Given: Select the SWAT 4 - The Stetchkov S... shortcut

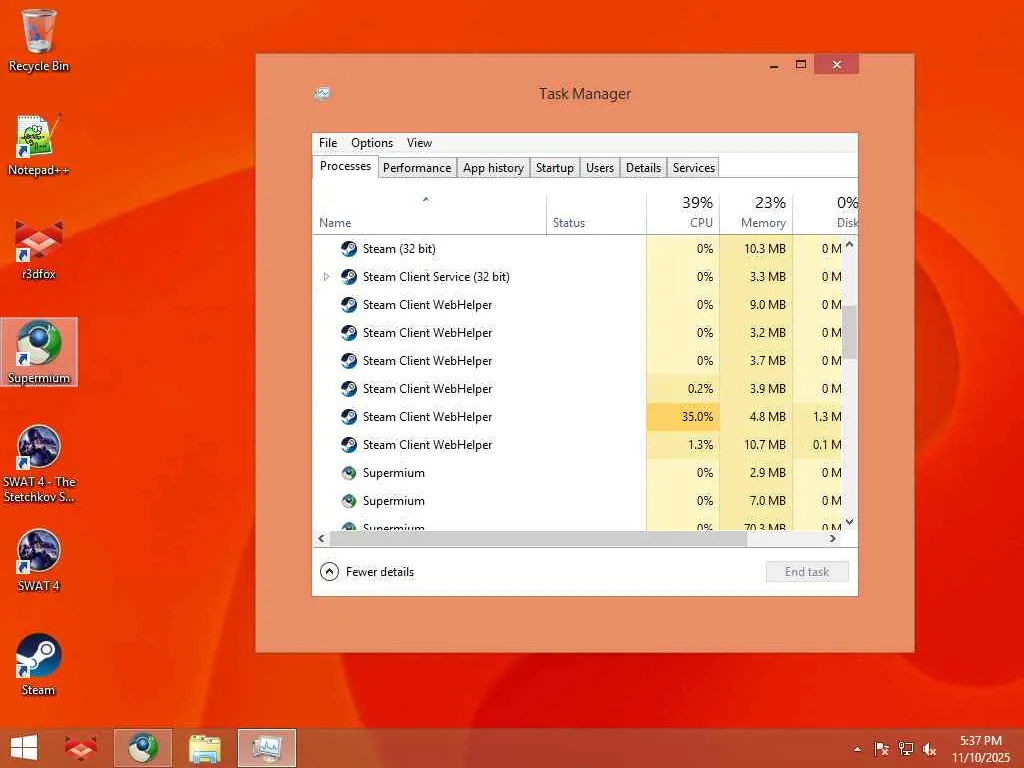Looking at the screenshot, I should (39, 464).
